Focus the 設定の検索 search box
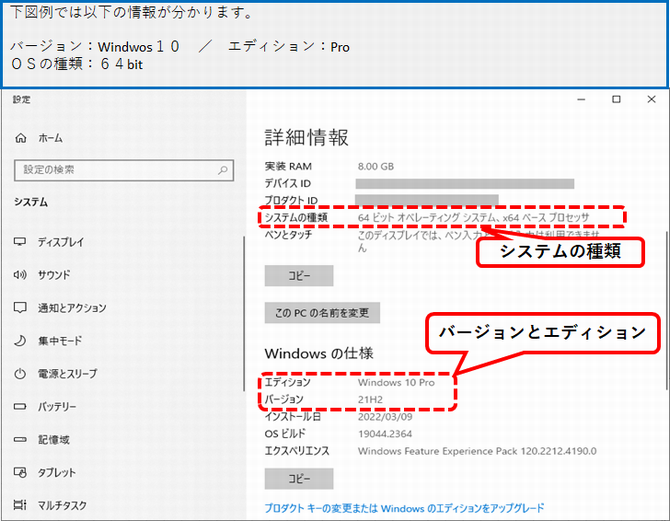Viewport: 670px width, 521px height. (124, 170)
